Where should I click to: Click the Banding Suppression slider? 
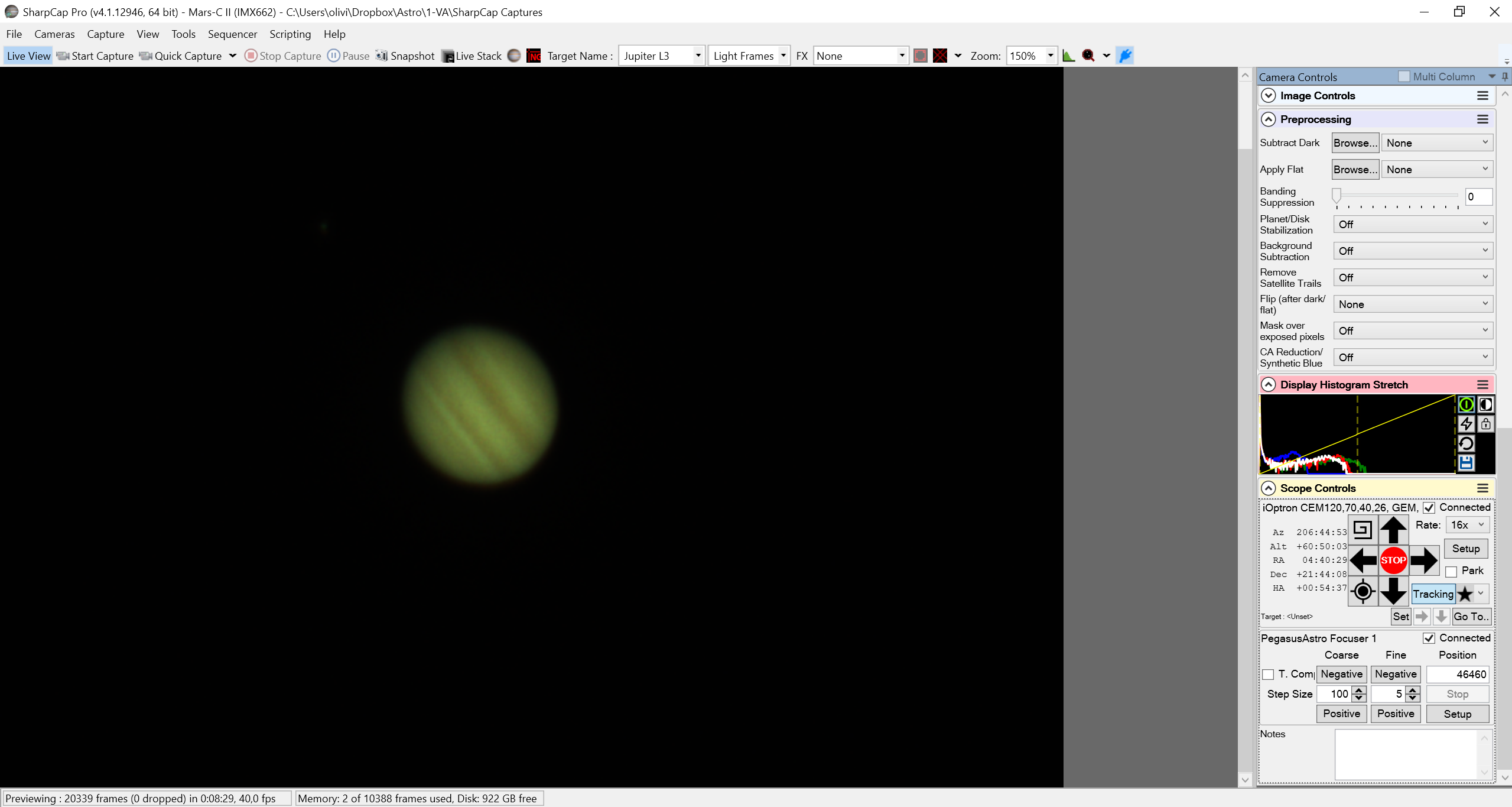[x=1397, y=196]
